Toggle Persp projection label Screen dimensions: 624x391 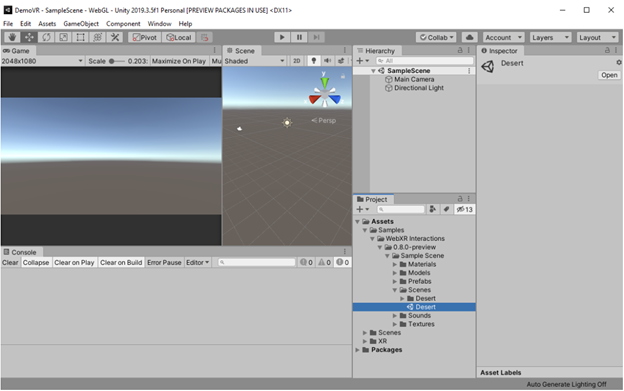[324, 121]
